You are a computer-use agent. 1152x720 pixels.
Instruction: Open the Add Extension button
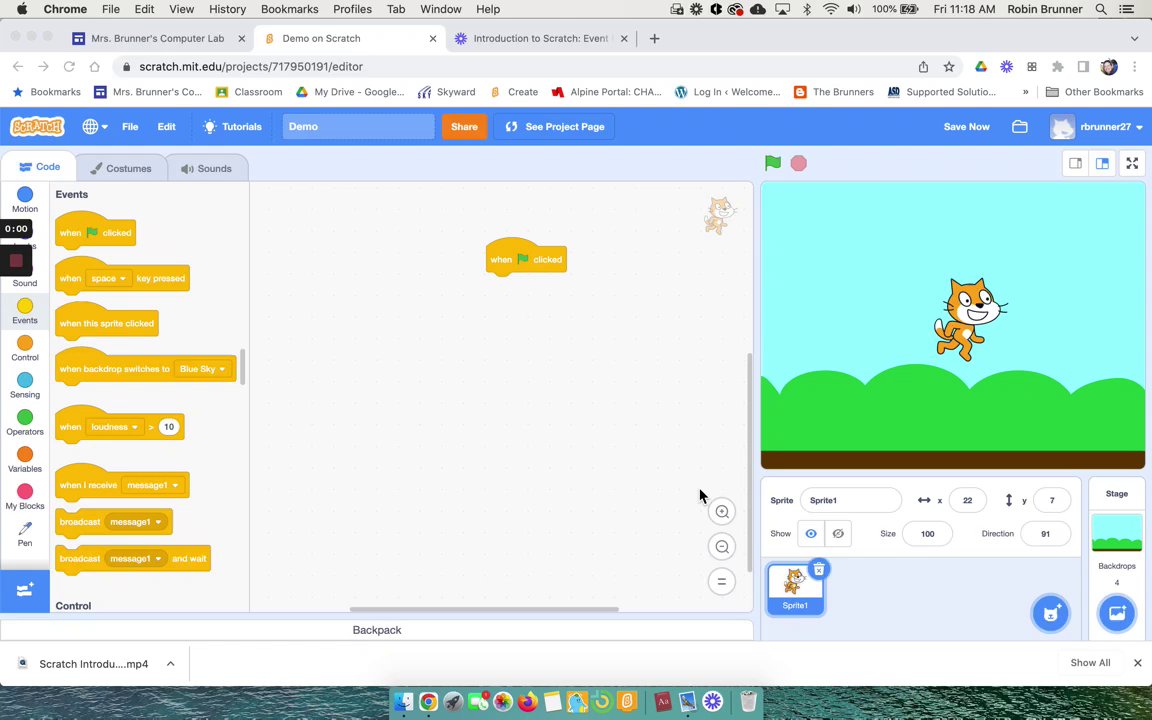[25, 590]
